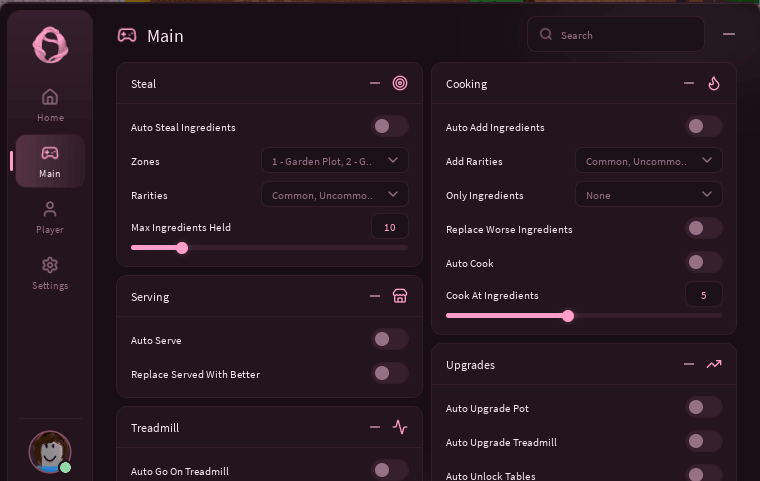Open the Player tab label
The height and width of the screenshot is (481, 760).
(x=50, y=230)
